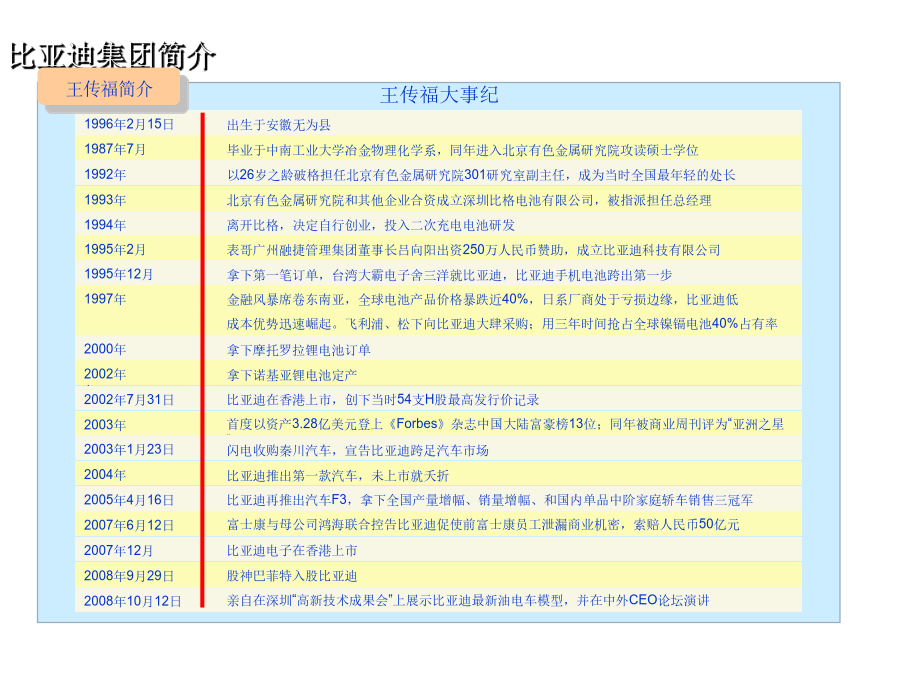Viewport: 900px width, 675px height.
Task: Select the date 1994年
Action: [x=105, y=224]
